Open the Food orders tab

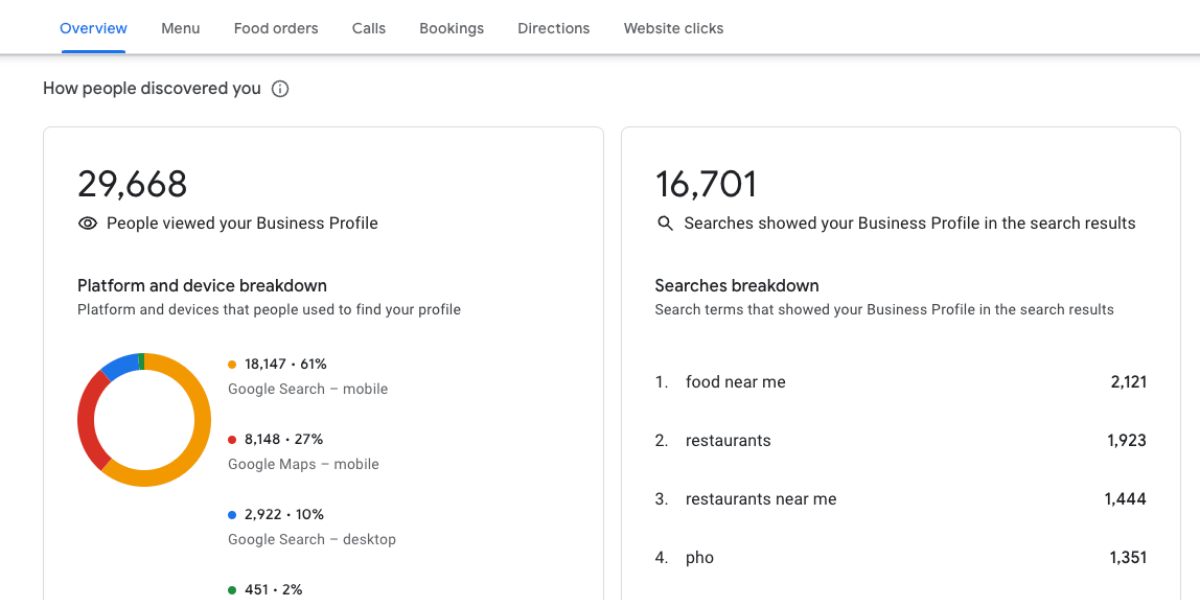coord(276,28)
